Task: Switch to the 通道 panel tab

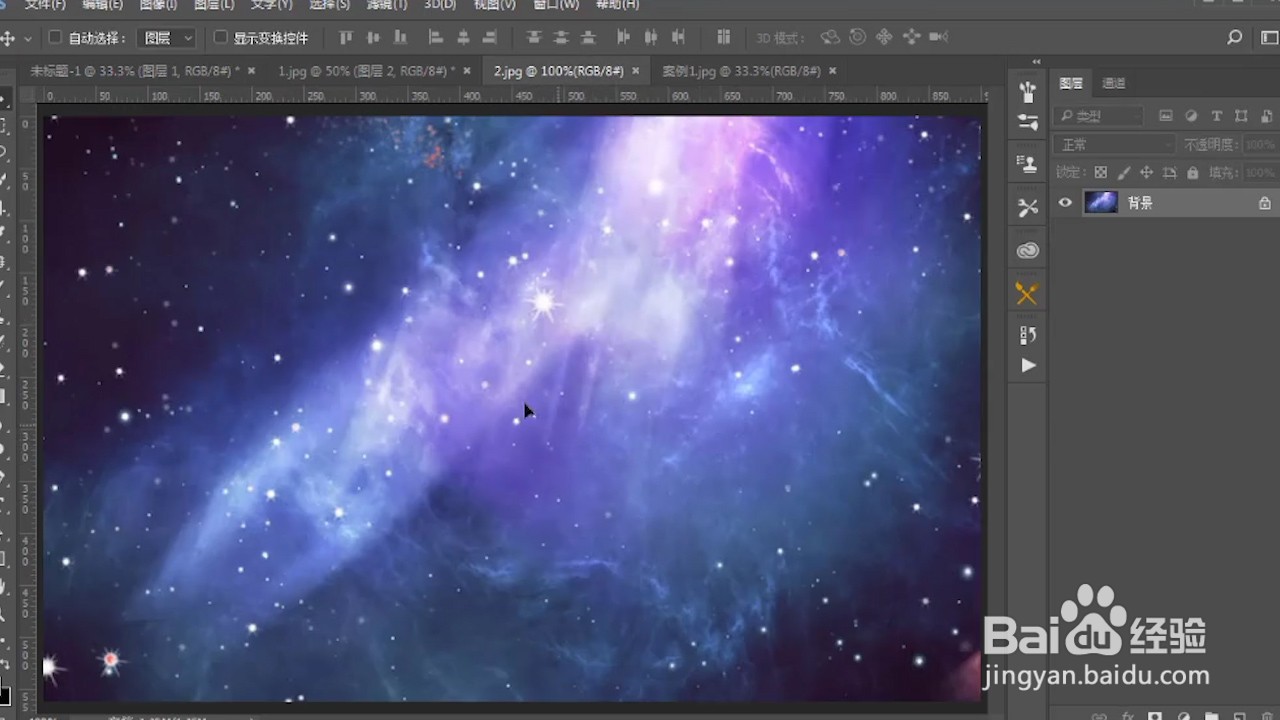Action: pos(1112,83)
